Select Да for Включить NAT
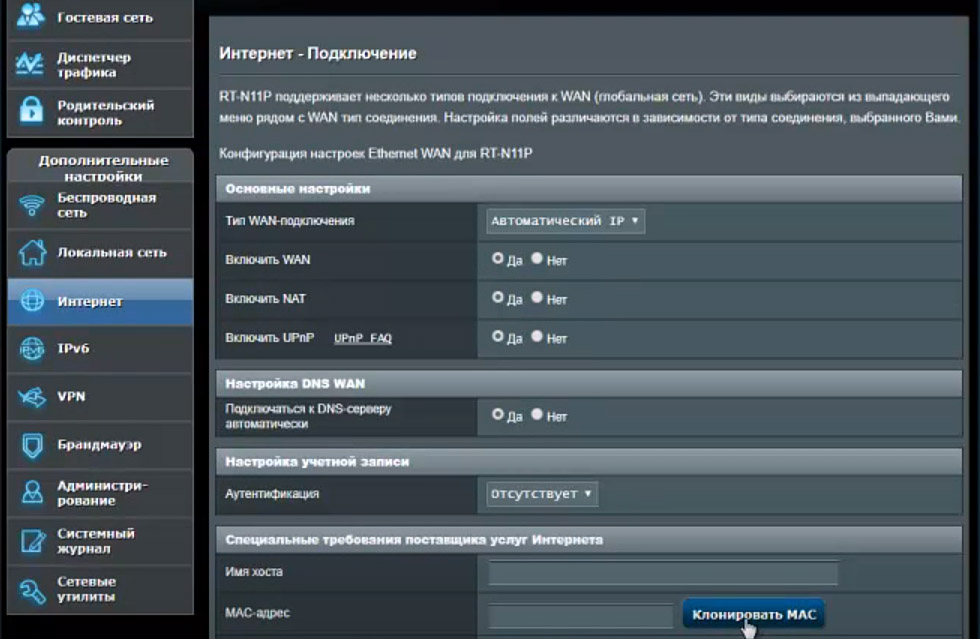 [498, 298]
